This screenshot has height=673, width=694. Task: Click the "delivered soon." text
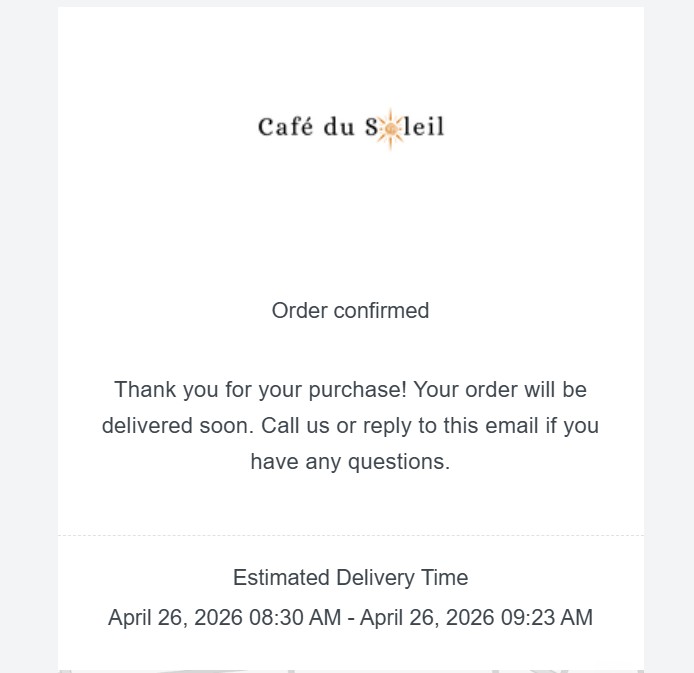point(178,425)
